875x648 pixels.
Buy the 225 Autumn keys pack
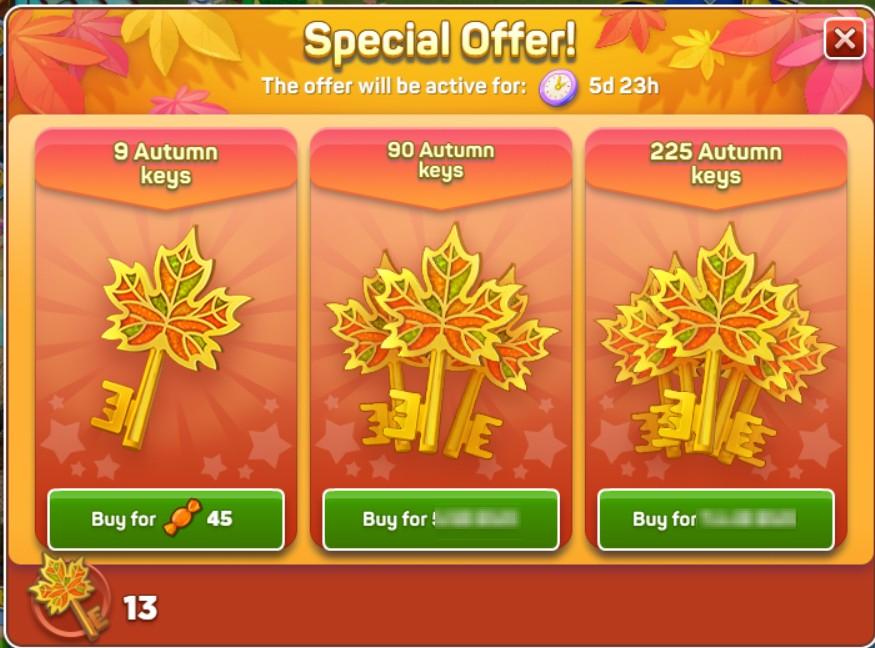pyautogui.click(x=716, y=520)
